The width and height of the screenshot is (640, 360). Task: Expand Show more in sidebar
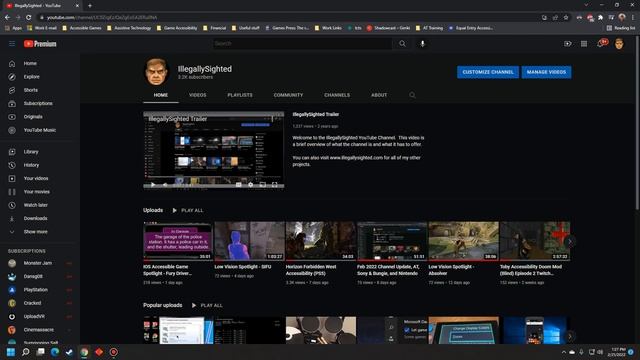click(40, 232)
